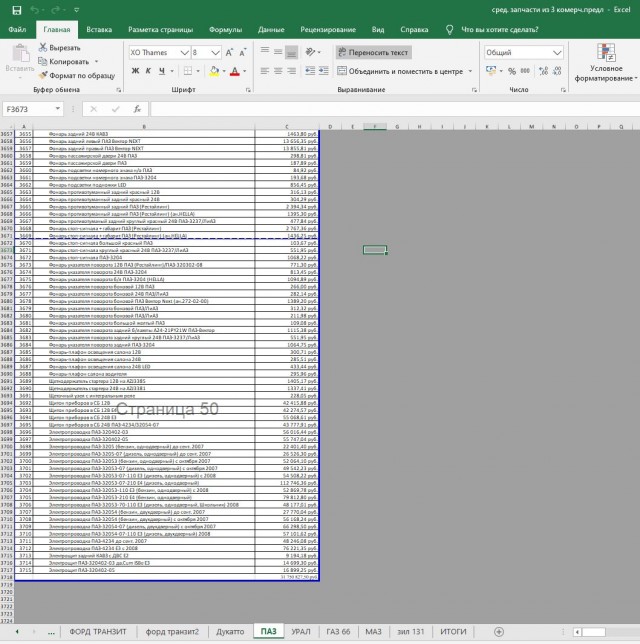Open the ИТОГИ sheet tab
This screenshot has height=644, width=640.
(453, 632)
